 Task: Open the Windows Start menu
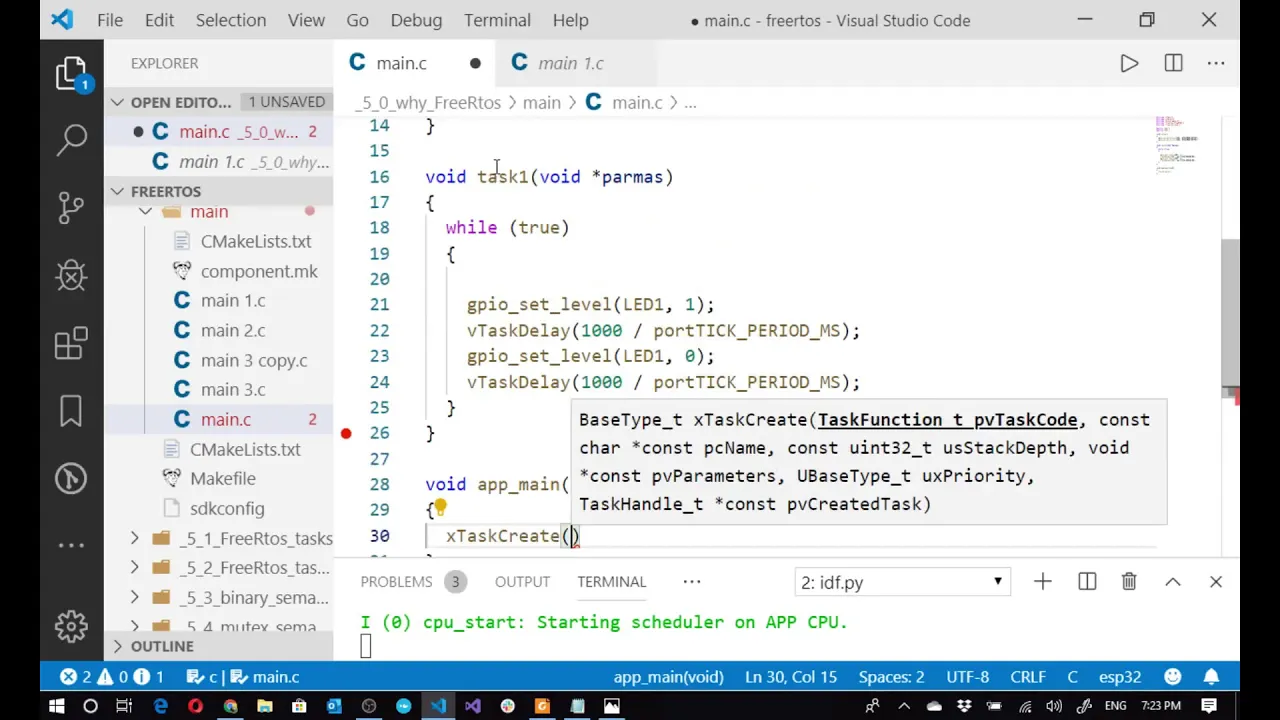click(56, 706)
